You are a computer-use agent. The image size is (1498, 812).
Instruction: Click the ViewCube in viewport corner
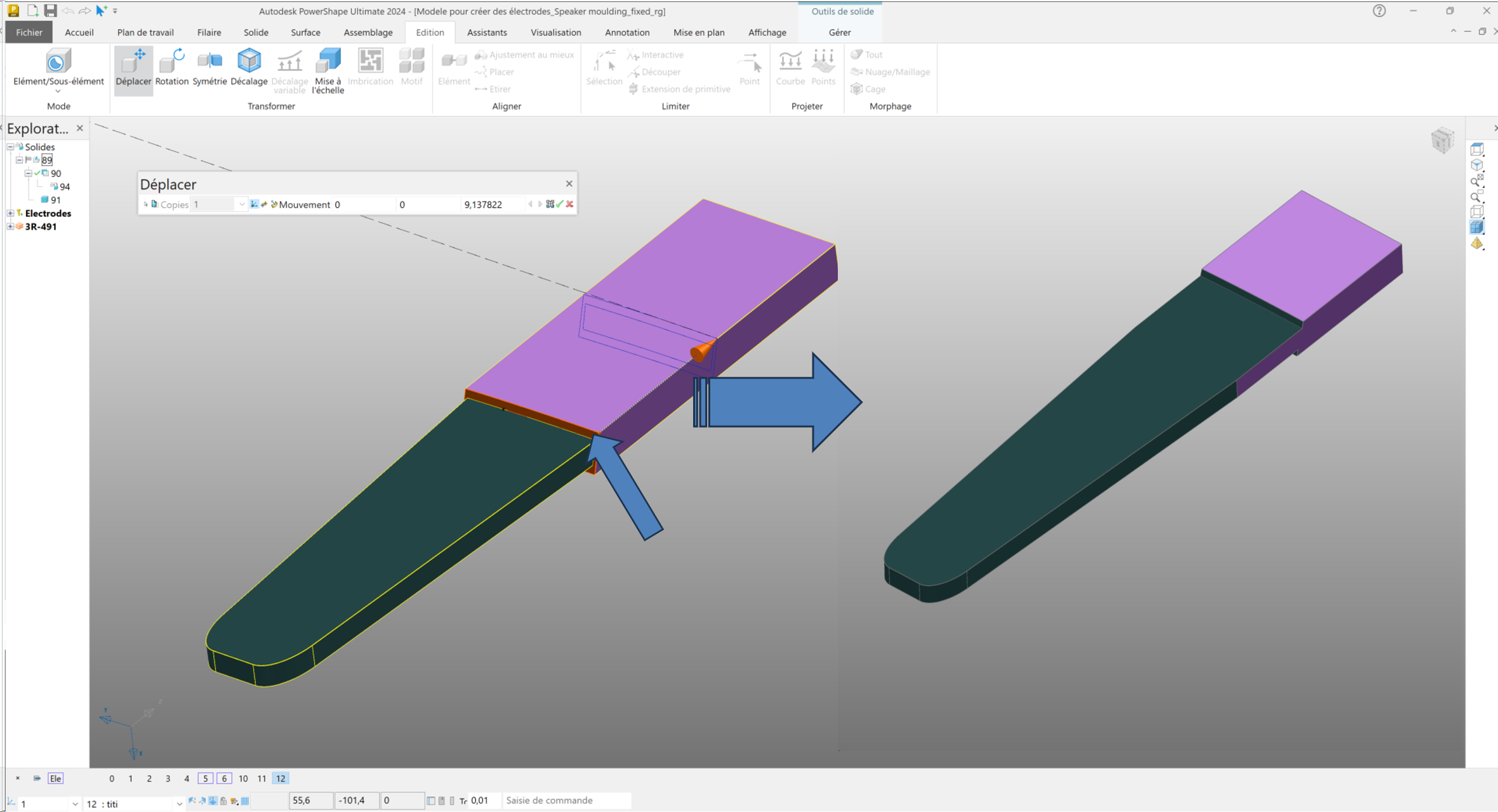pyautogui.click(x=1442, y=140)
